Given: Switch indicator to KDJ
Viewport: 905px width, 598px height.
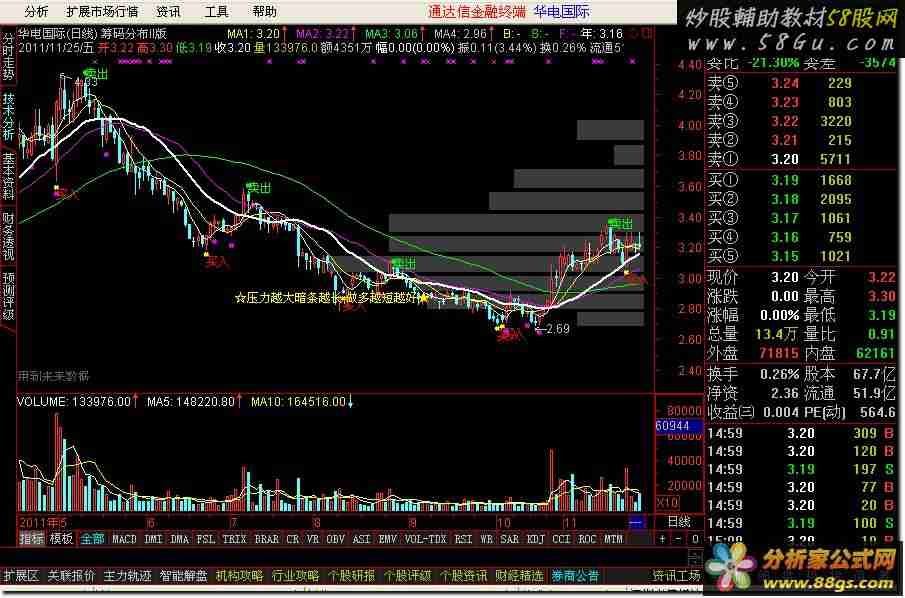Looking at the screenshot, I should pos(536,539).
